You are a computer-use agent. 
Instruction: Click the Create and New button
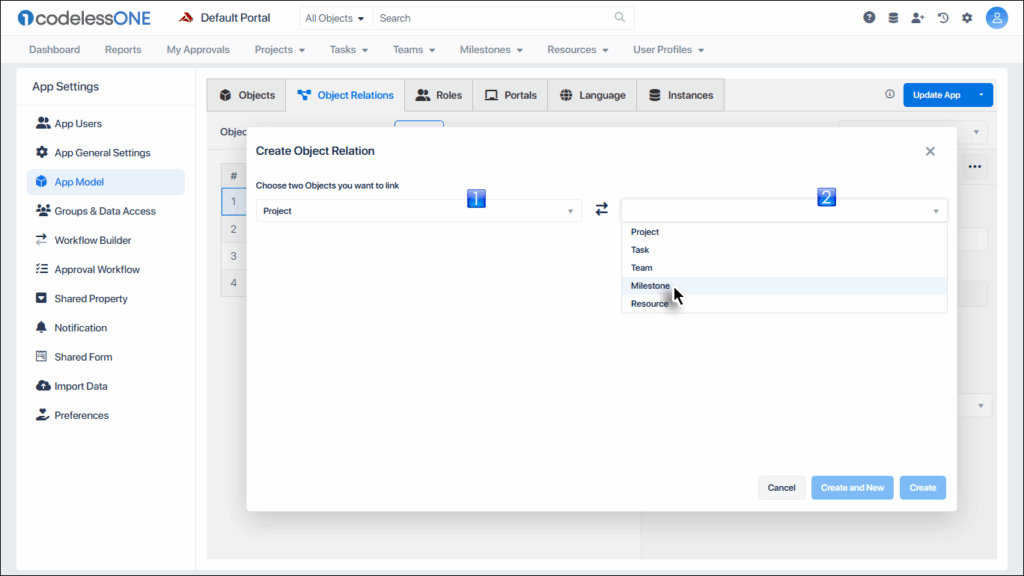[852, 488]
